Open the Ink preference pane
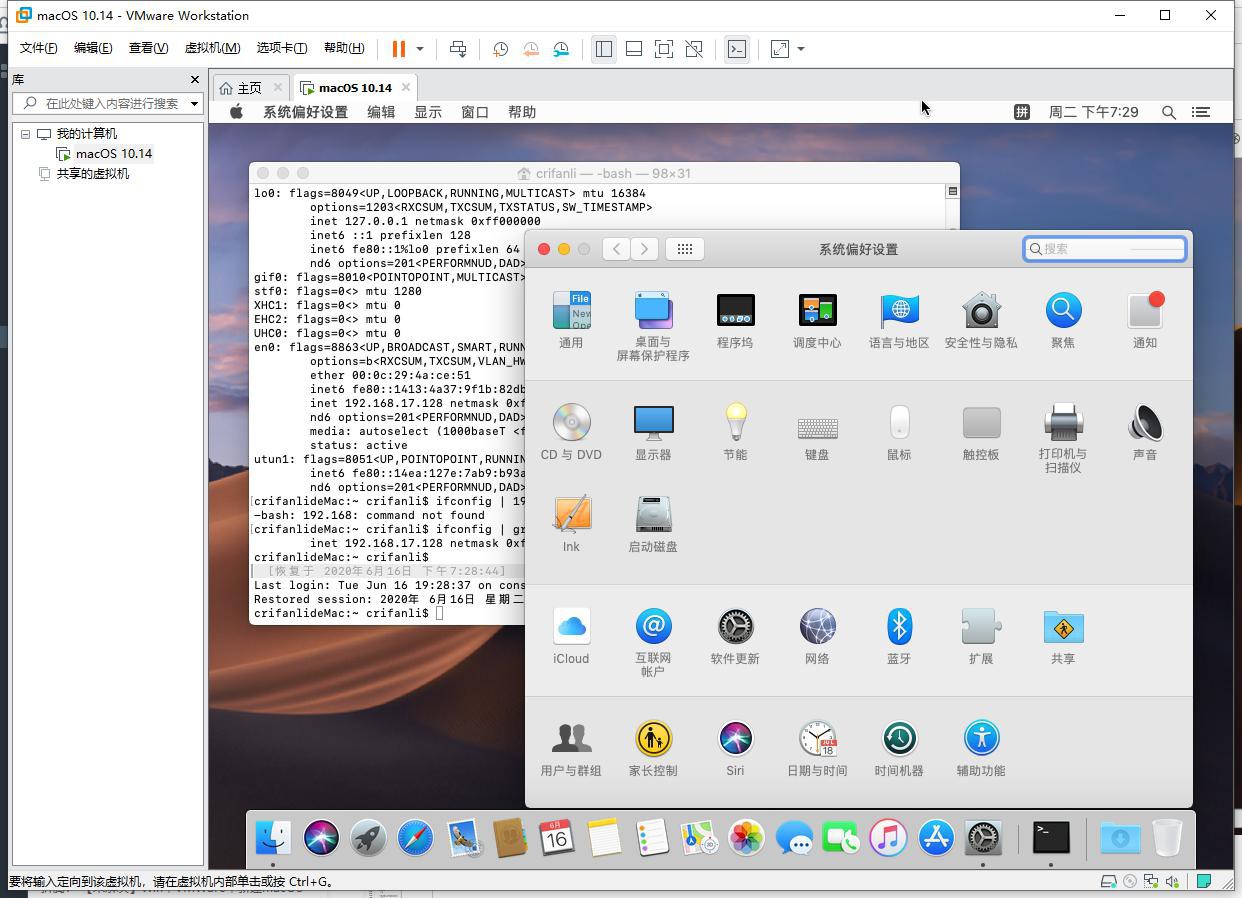Viewport: 1242px width, 898px height. click(571, 524)
